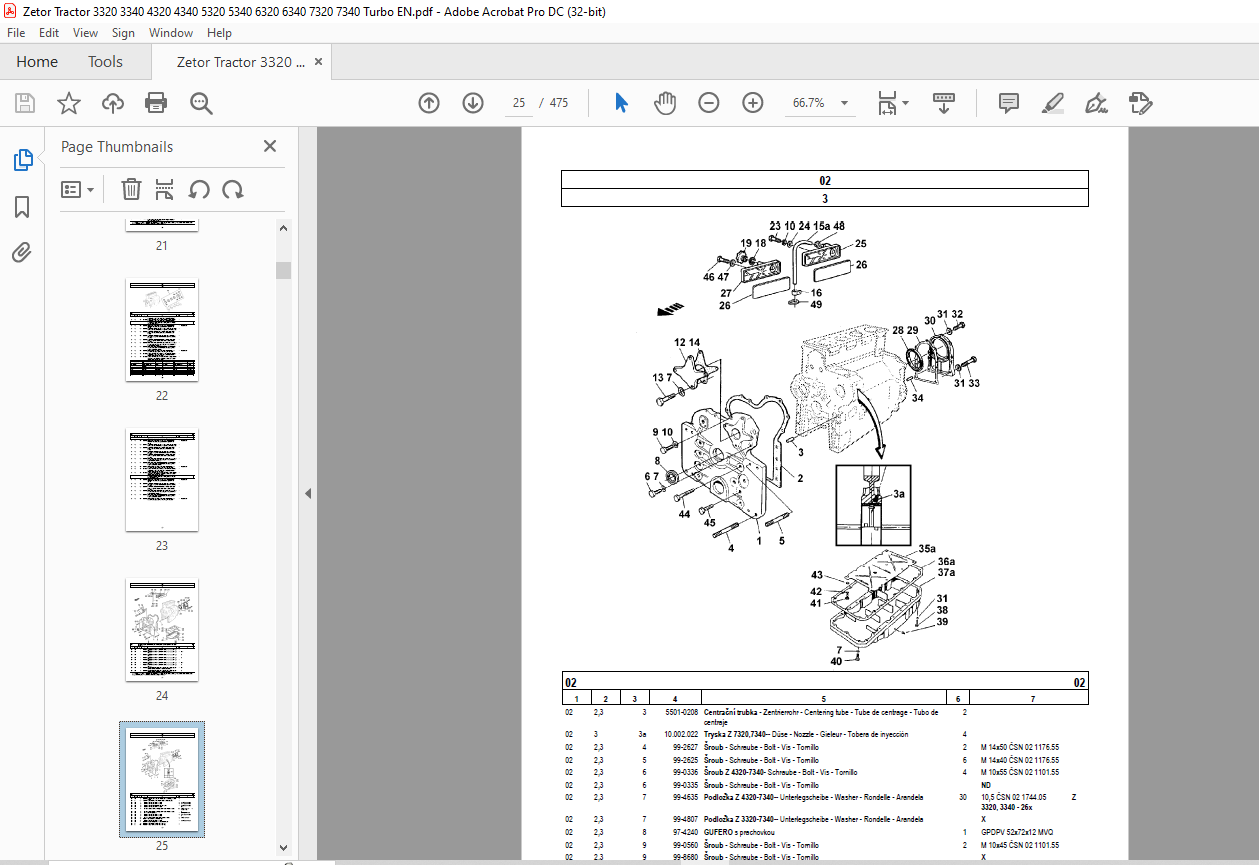Image resolution: width=1259 pixels, height=865 pixels.
Task: Go to previous page arrow
Action: [429, 103]
